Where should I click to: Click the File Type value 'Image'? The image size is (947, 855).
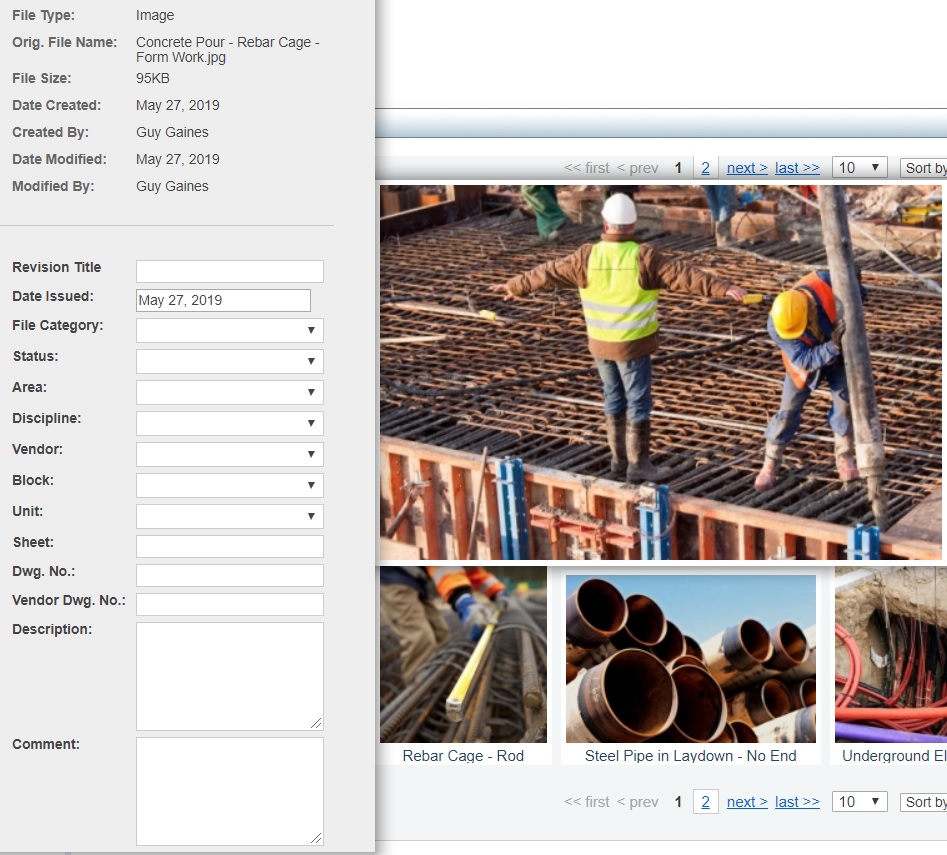[155, 15]
